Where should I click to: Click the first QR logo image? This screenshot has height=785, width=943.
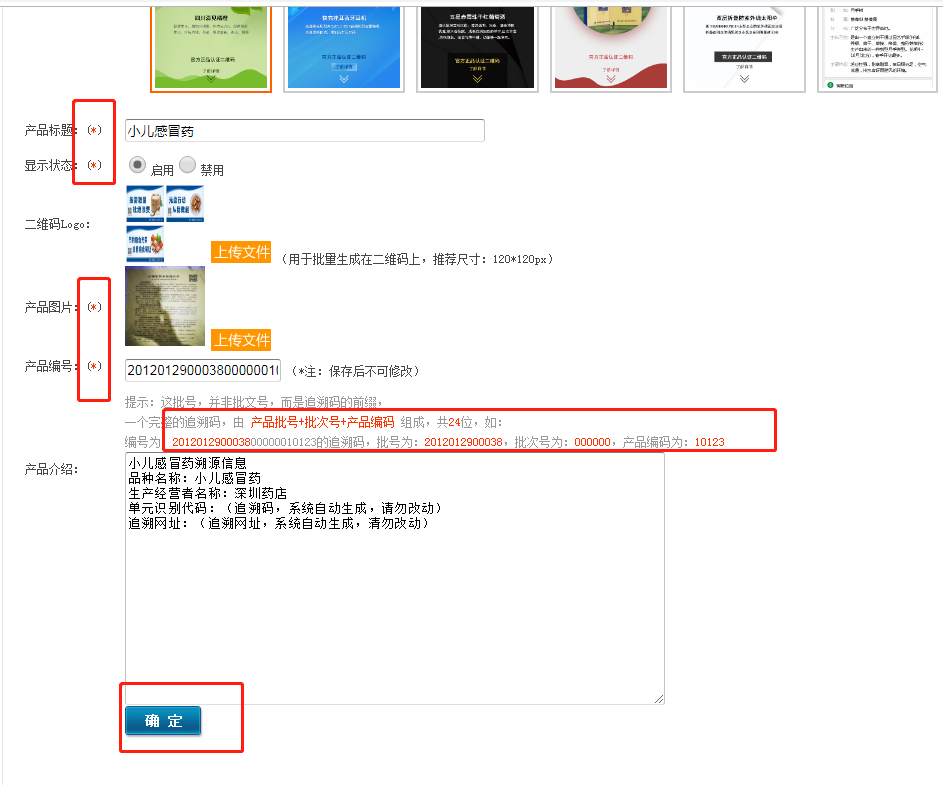144,204
